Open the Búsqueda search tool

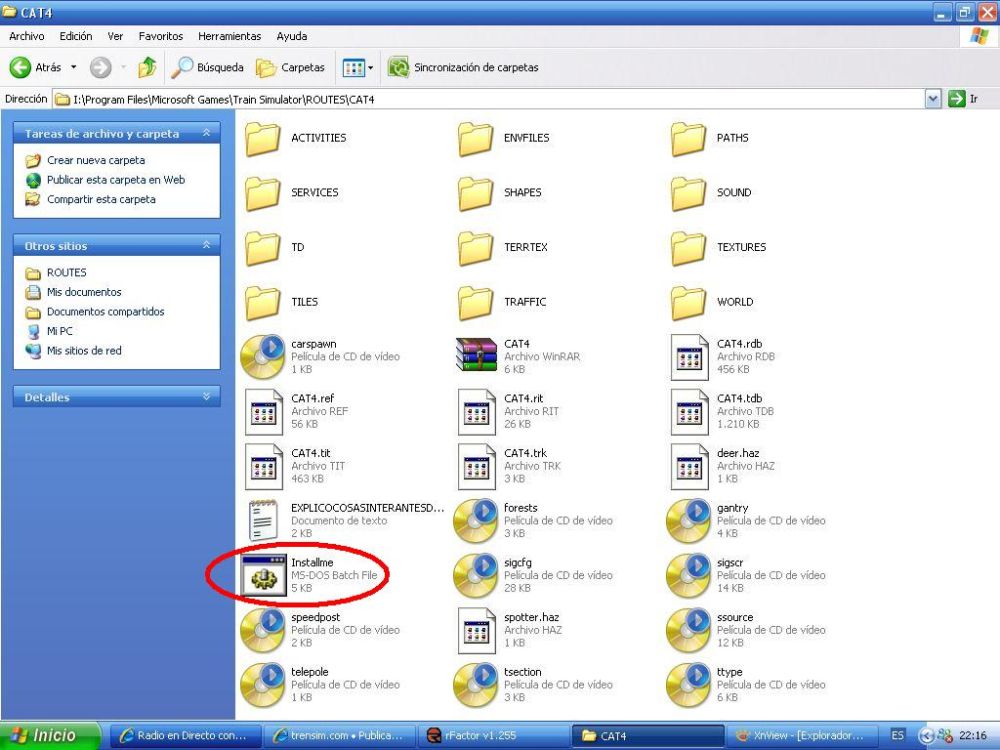(x=208, y=68)
